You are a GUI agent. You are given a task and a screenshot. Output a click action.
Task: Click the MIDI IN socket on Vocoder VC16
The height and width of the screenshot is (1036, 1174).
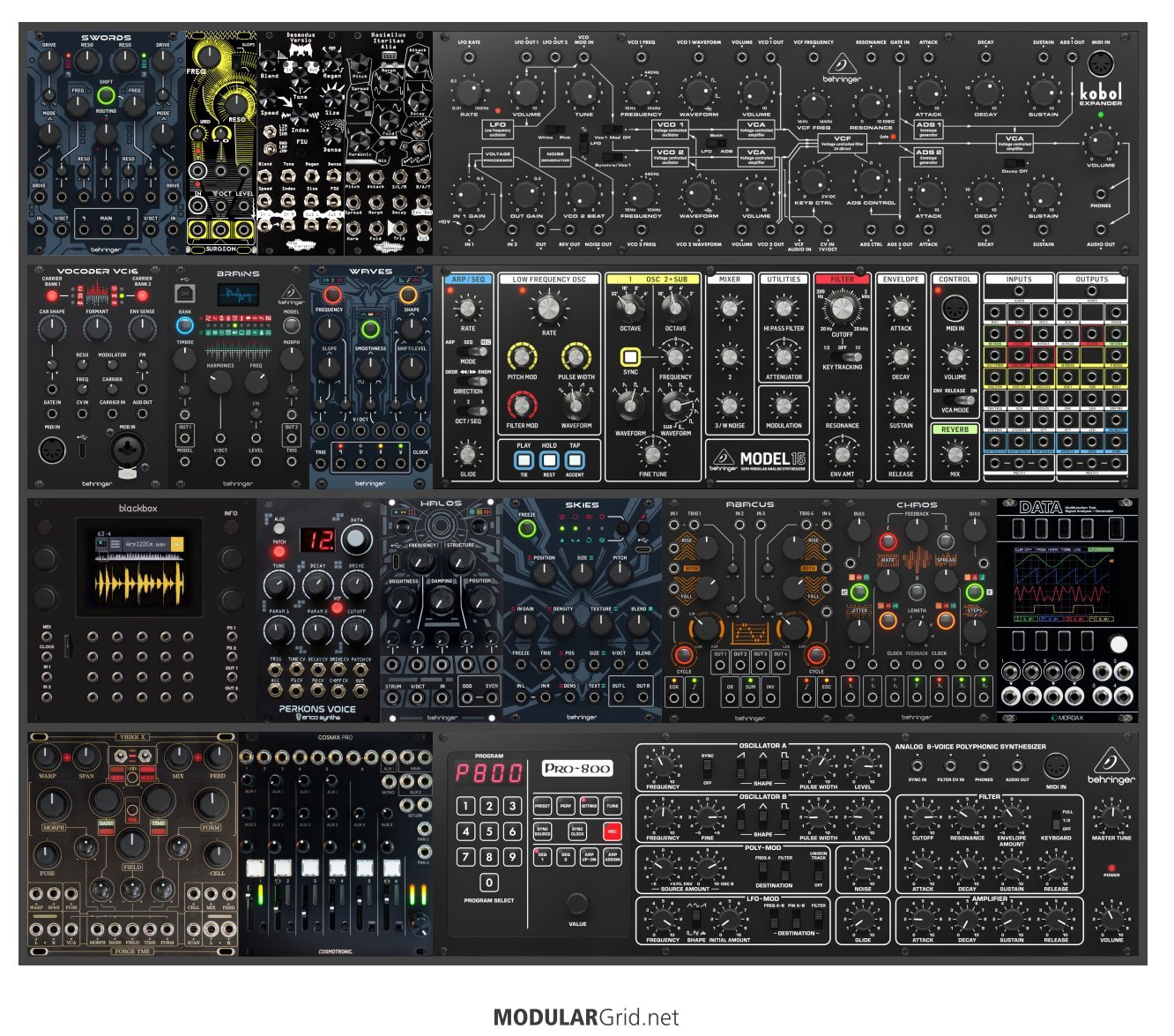click(x=52, y=450)
